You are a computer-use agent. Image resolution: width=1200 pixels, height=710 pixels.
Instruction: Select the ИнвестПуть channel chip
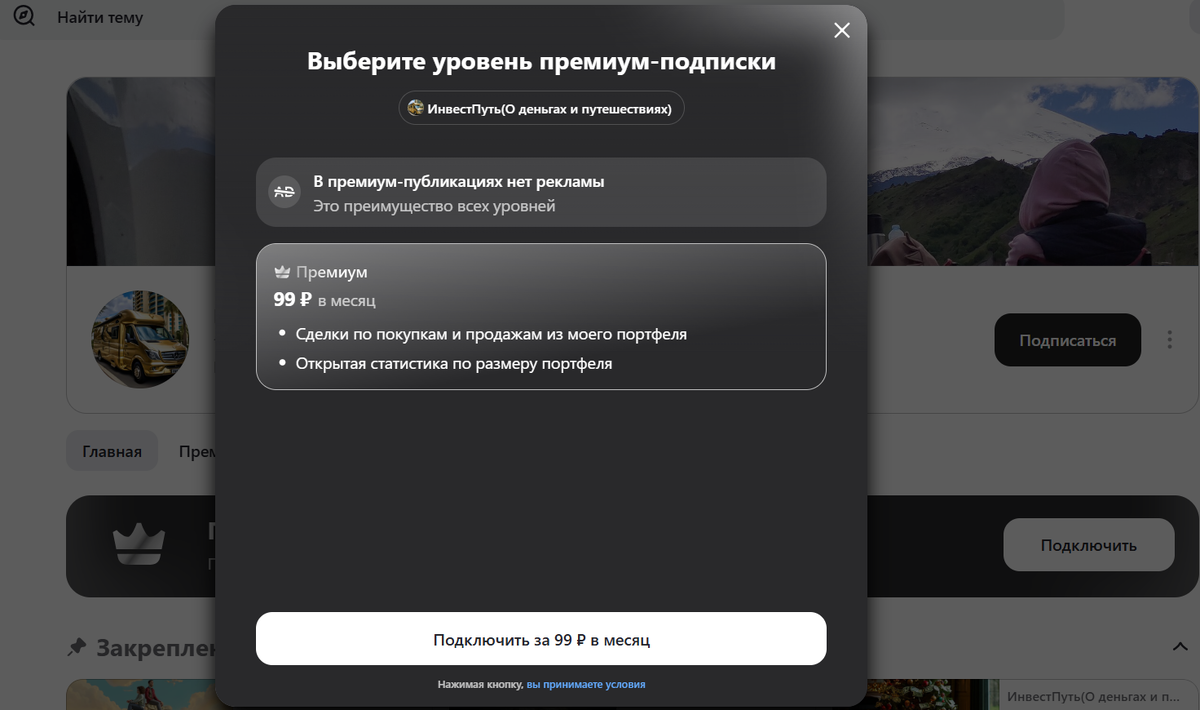[541, 107]
